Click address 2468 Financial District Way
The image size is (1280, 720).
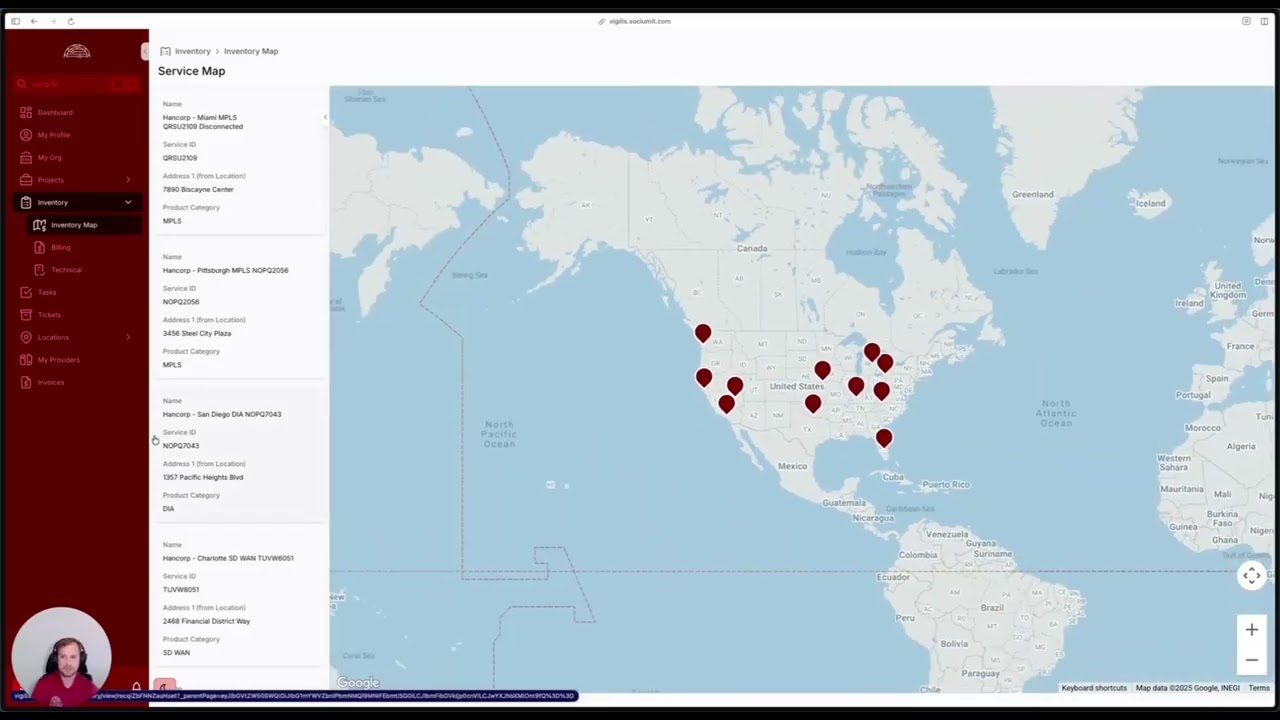pos(206,621)
